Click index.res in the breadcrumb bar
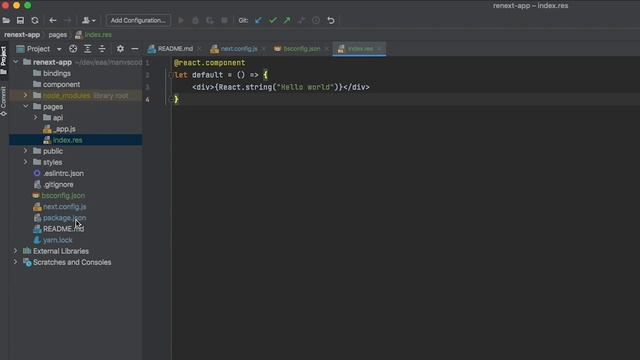Screen dimensions: 640x360 tap(93, 35)
